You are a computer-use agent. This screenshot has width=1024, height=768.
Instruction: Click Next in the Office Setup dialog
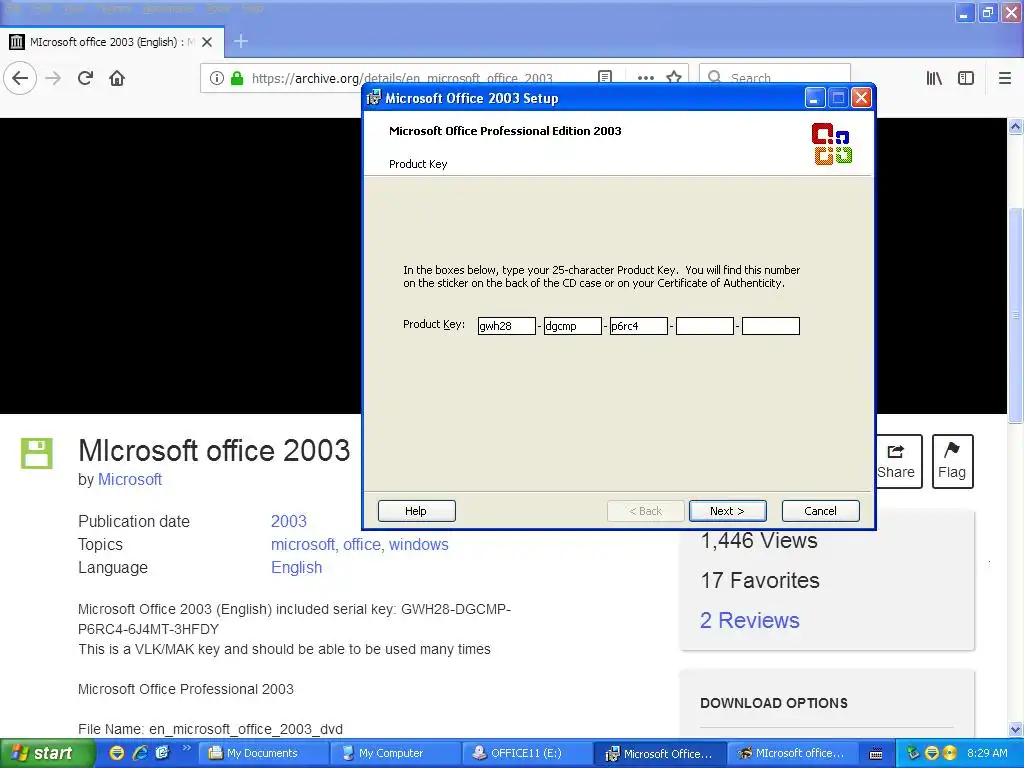click(728, 511)
